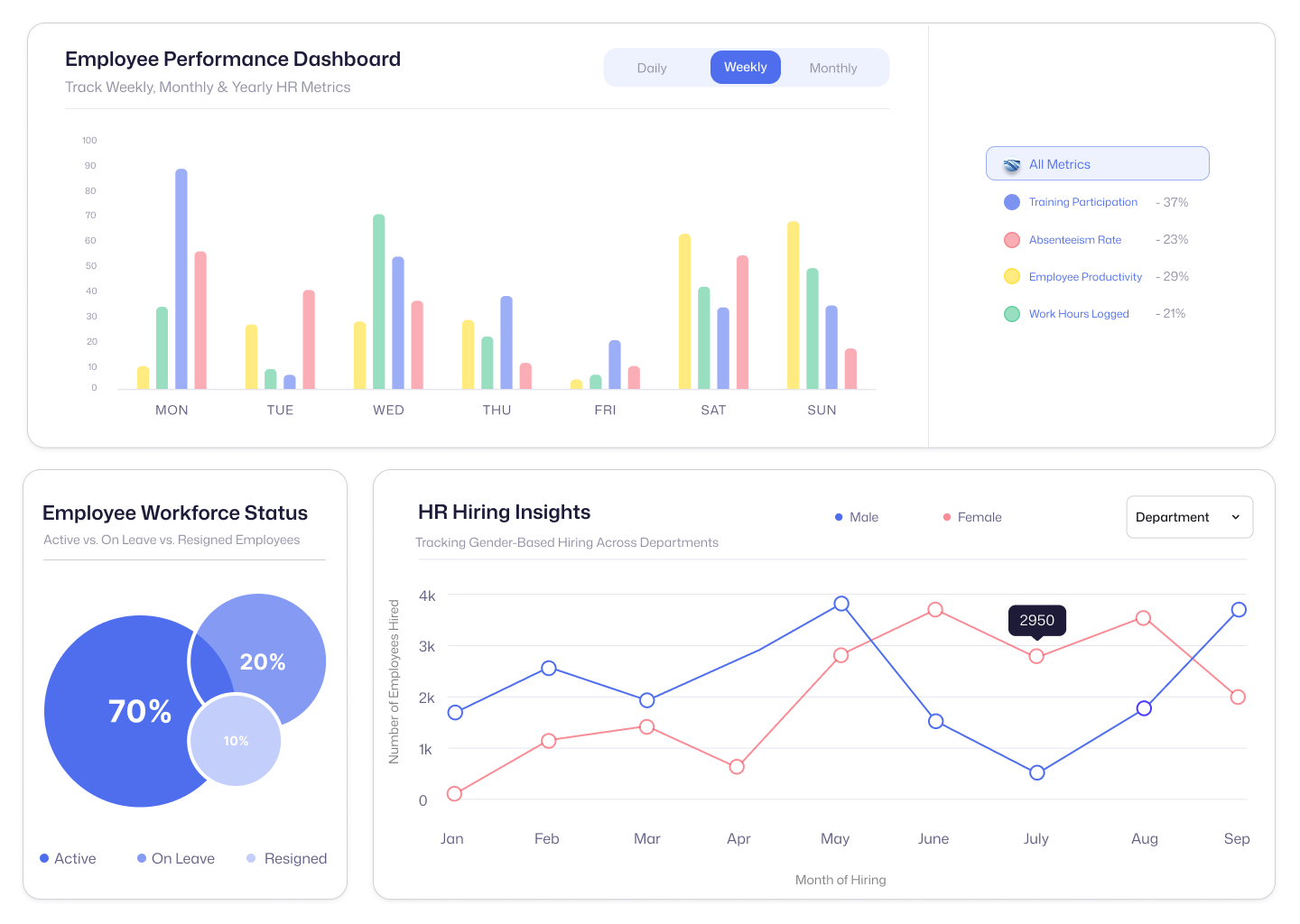Image resolution: width=1300 pixels, height=924 pixels.
Task: Open the Department dropdown
Action: 1189,516
